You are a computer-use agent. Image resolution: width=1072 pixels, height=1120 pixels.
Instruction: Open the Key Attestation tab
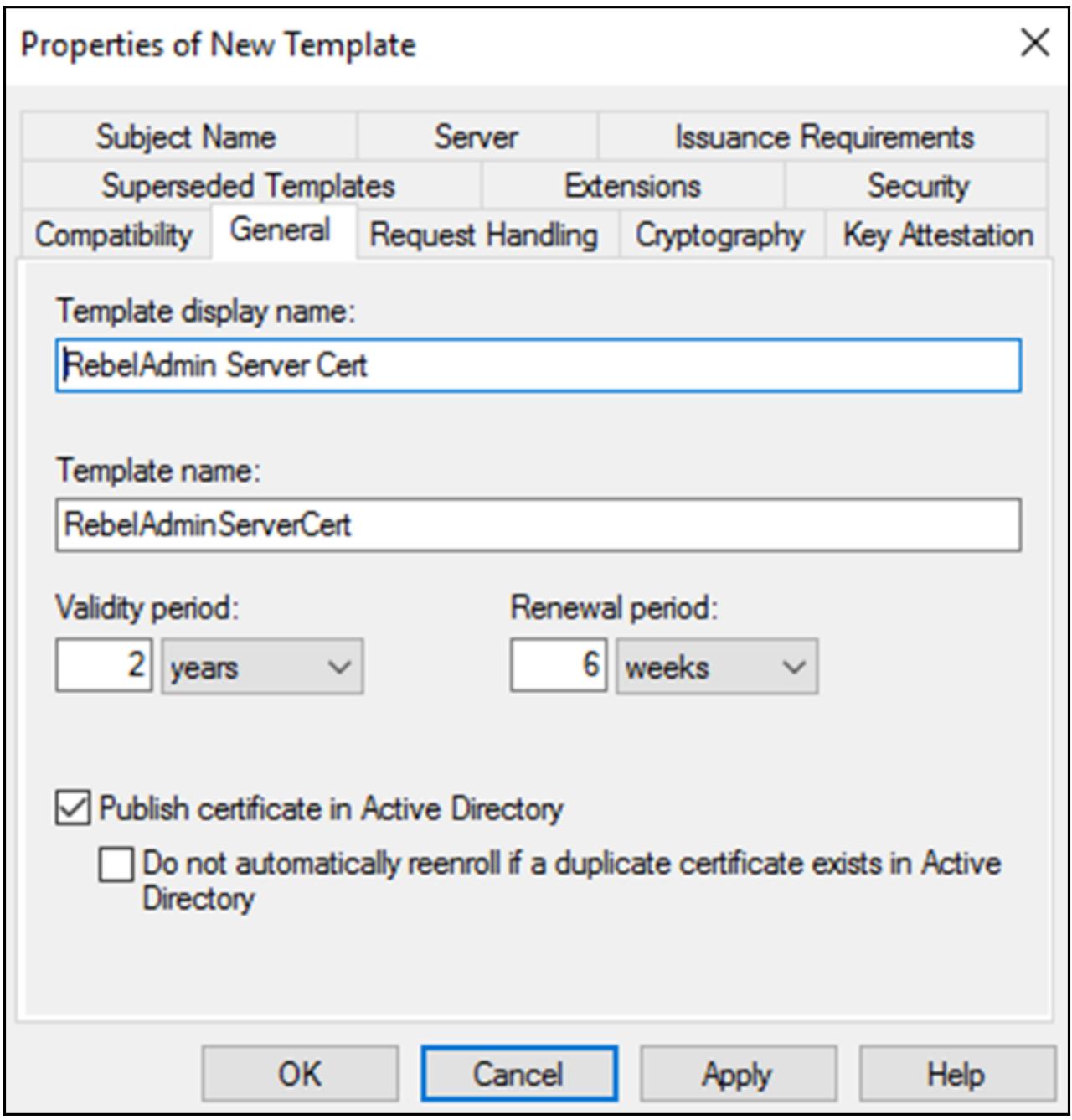pos(937,235)
